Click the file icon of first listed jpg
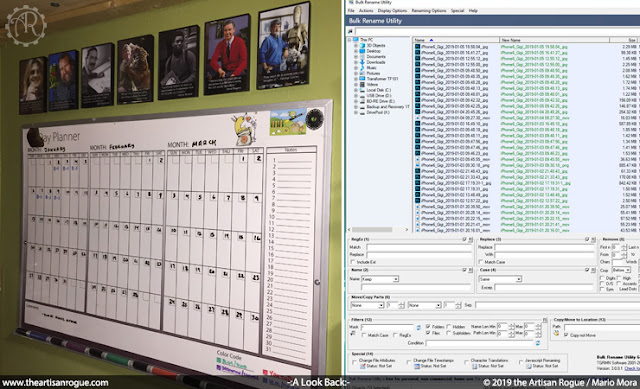 [x=418, y=47]
